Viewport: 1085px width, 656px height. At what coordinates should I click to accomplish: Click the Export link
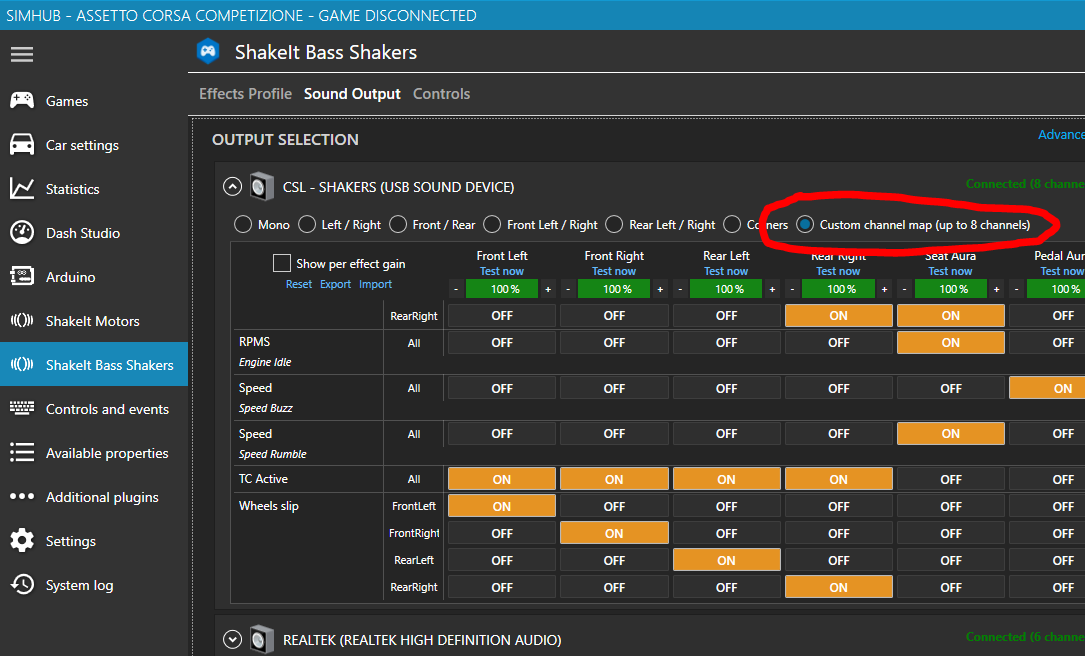[336, 284]
